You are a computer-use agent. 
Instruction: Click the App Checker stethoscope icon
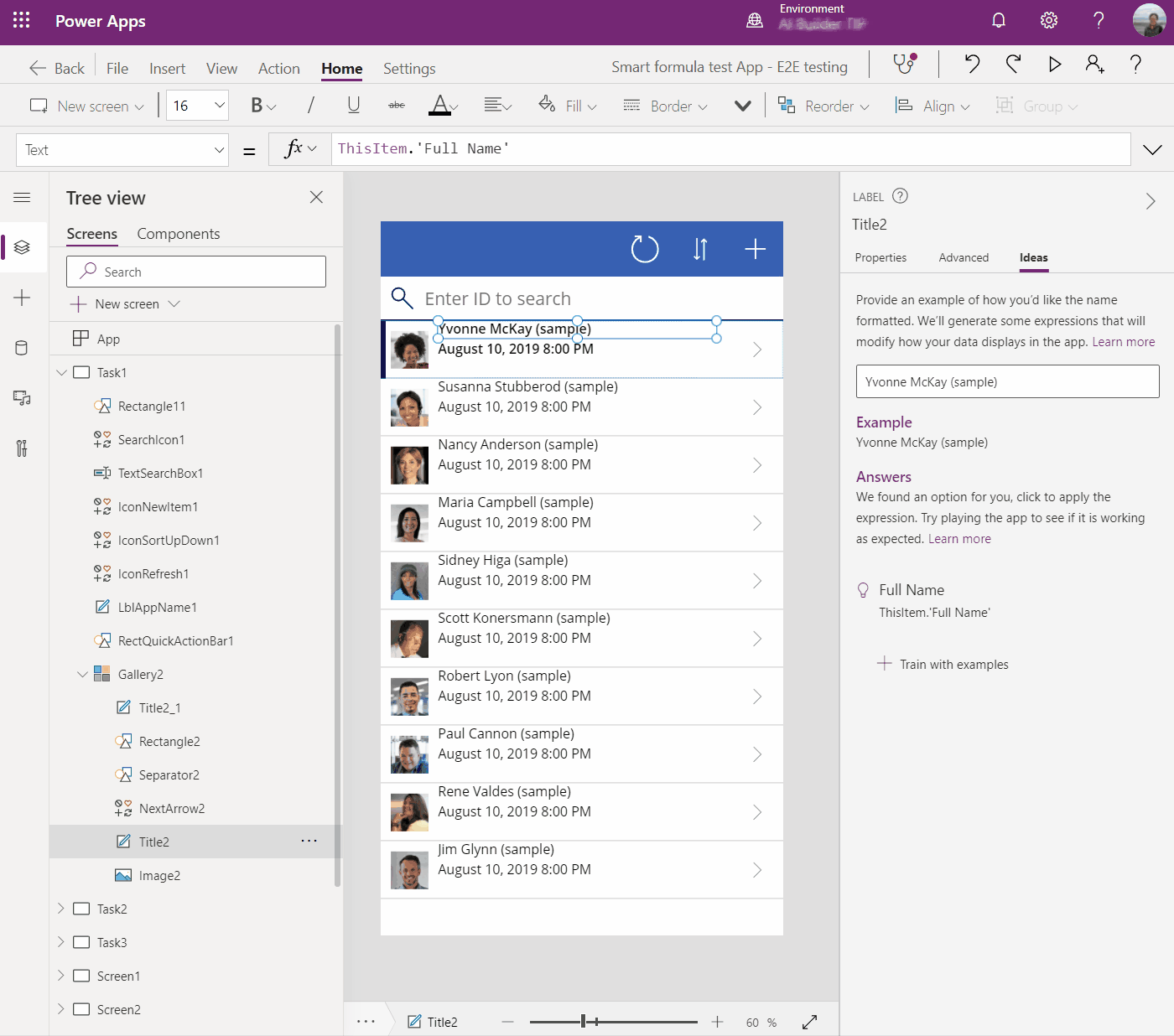(x=903, y=65)
